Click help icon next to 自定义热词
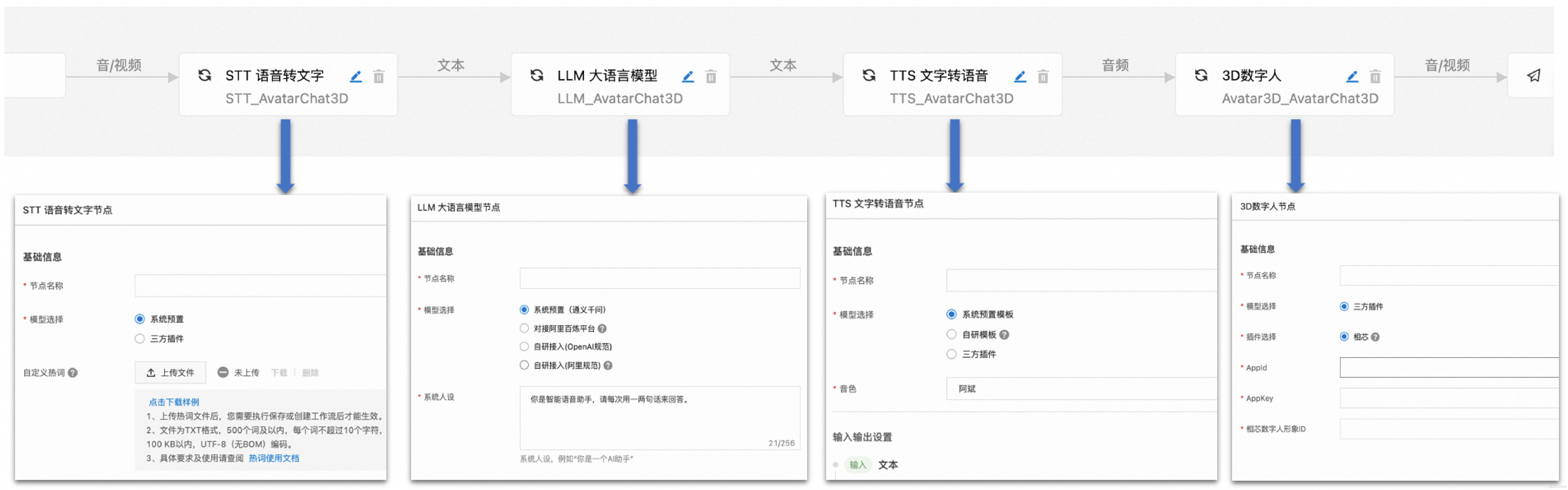 [73, 372]
